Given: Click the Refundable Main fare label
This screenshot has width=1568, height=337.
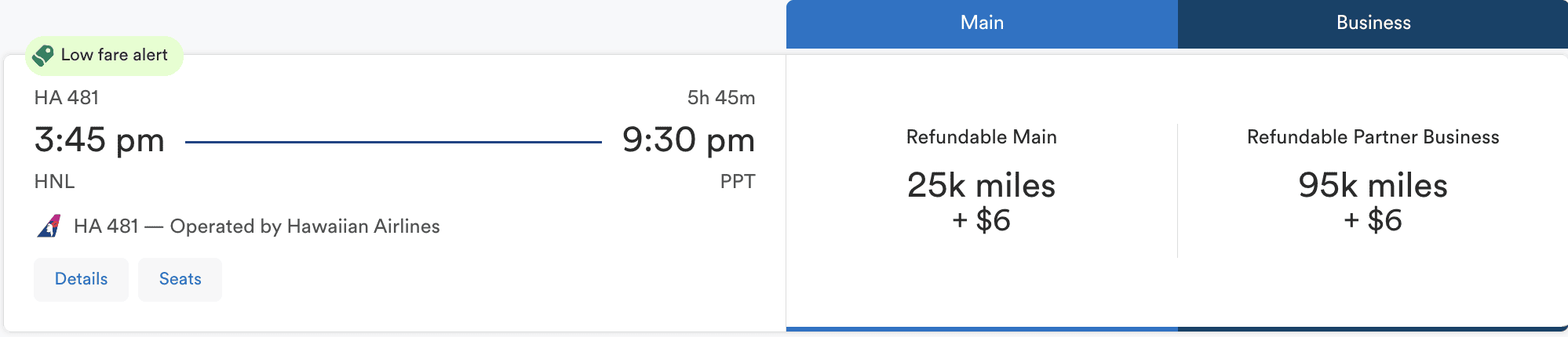Looking at the screenshot, I should pos(981,137).
